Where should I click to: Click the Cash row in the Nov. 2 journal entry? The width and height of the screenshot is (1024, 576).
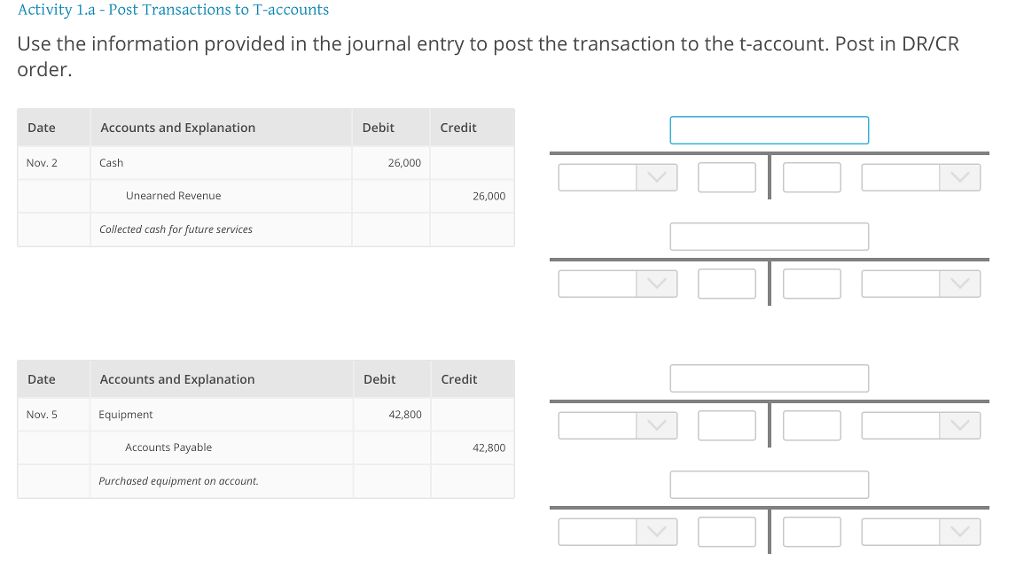coord(110,162)
